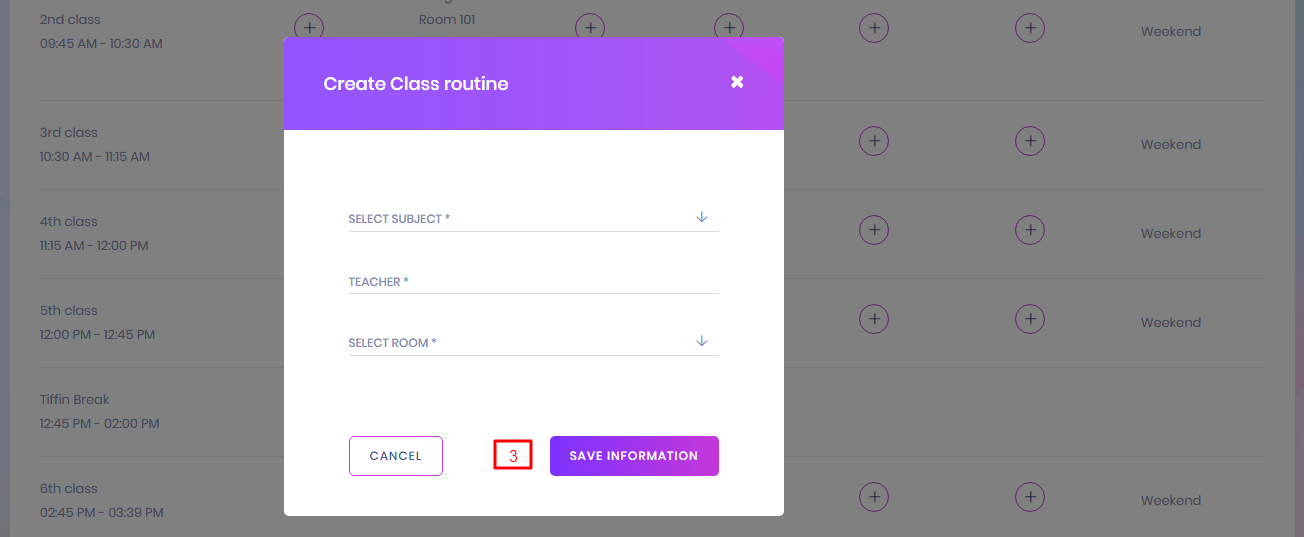Click the arrow beside Select Subject
The height and width of the screenshot is (537, 1304).
(702, 217)
